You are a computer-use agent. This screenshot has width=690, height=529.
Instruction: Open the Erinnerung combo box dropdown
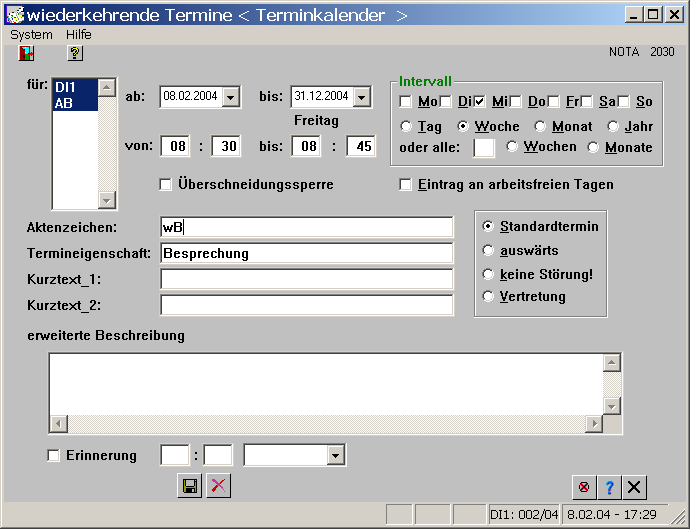coord(335,456)
